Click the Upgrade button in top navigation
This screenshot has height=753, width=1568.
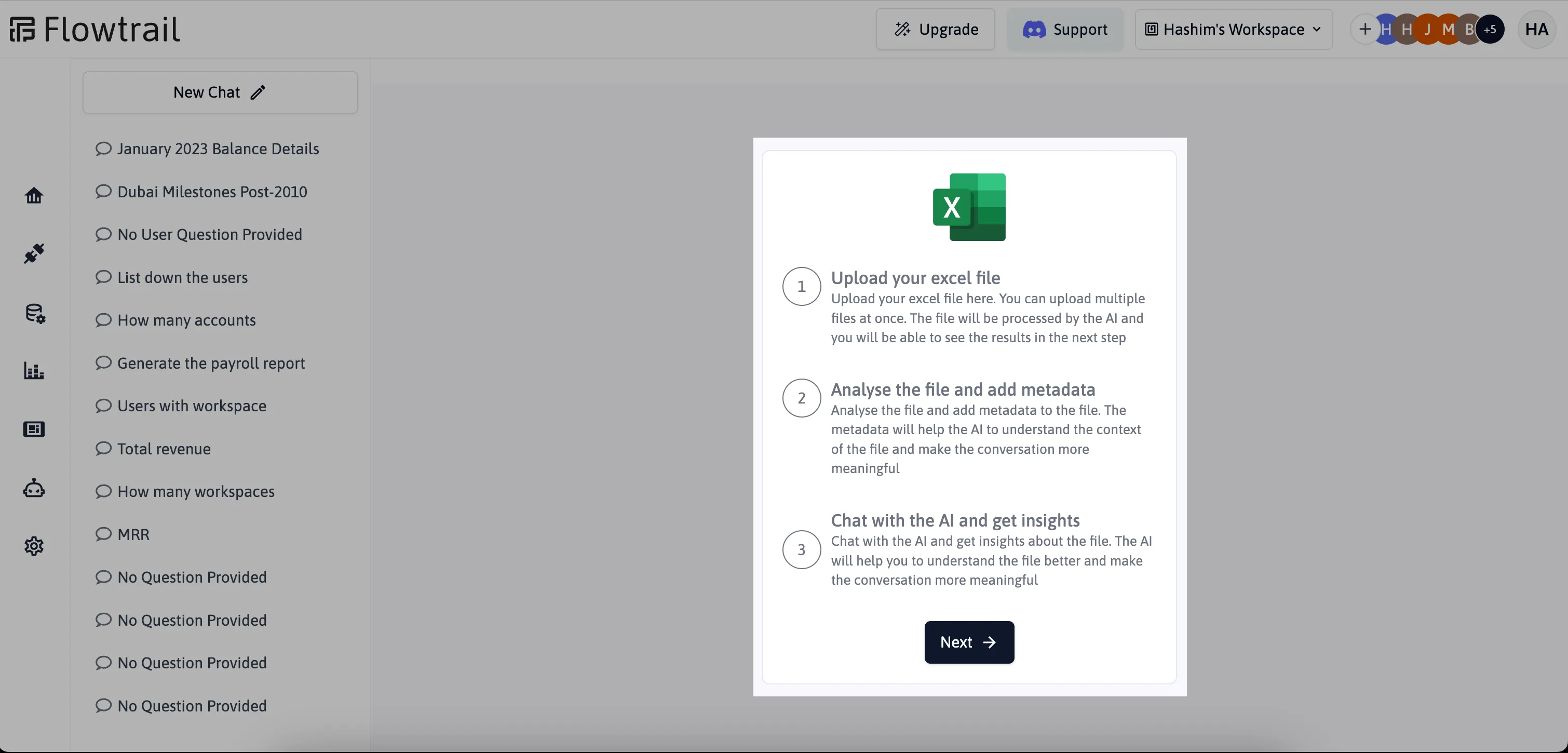pyautogui.click(x=935, y=29)
